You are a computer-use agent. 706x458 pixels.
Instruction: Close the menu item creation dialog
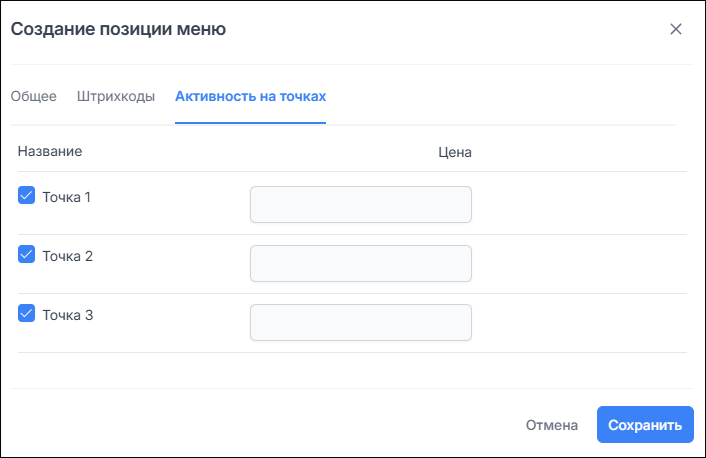pos(675,29)
